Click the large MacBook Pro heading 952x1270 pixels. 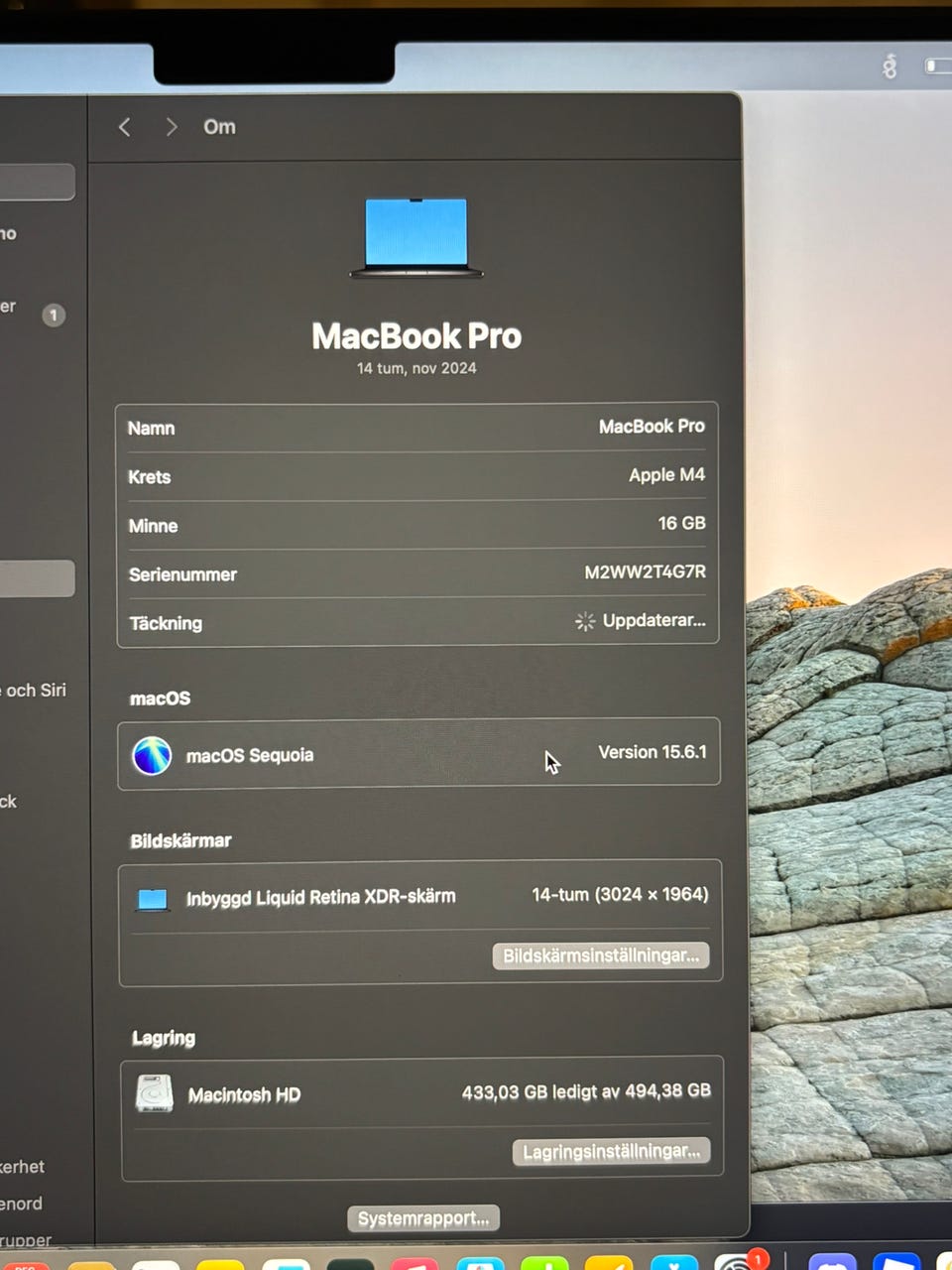[x=416, y=336]
